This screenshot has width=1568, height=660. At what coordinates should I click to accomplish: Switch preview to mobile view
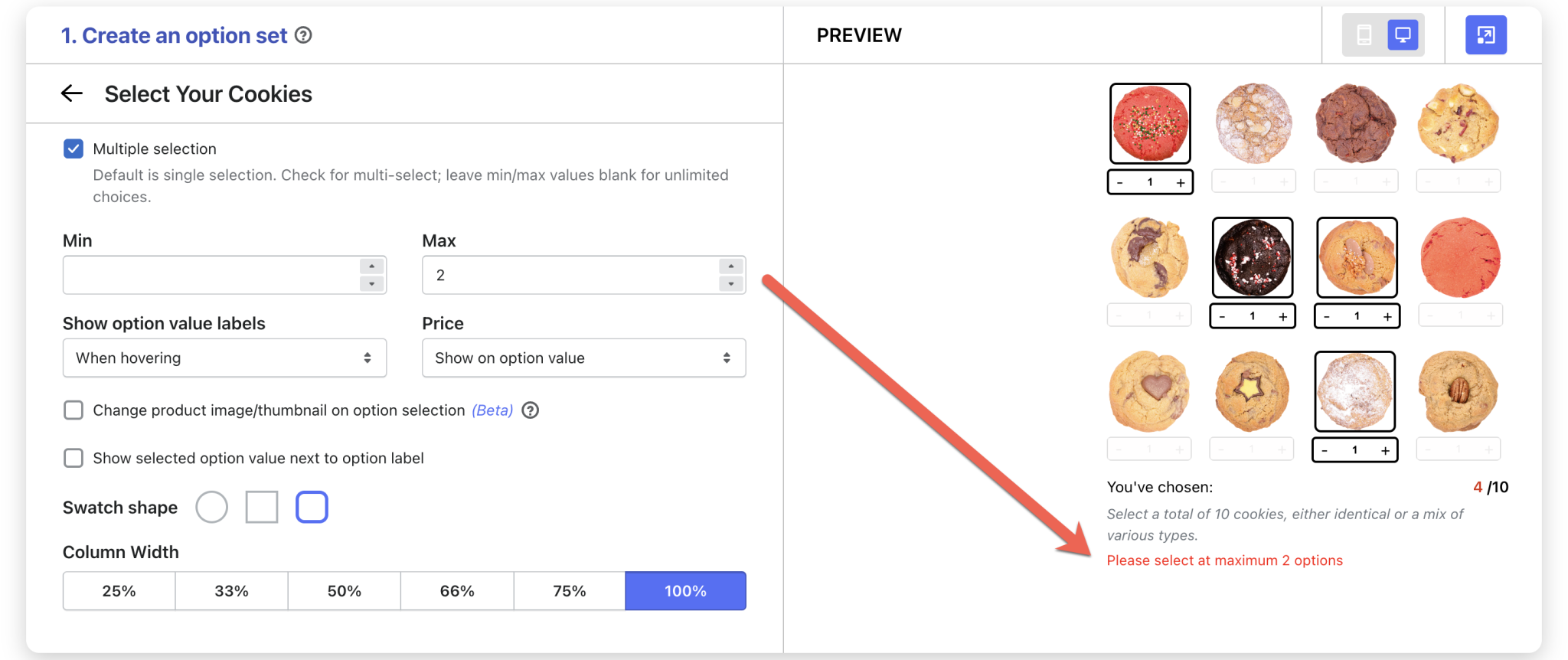coord(1366,34)
